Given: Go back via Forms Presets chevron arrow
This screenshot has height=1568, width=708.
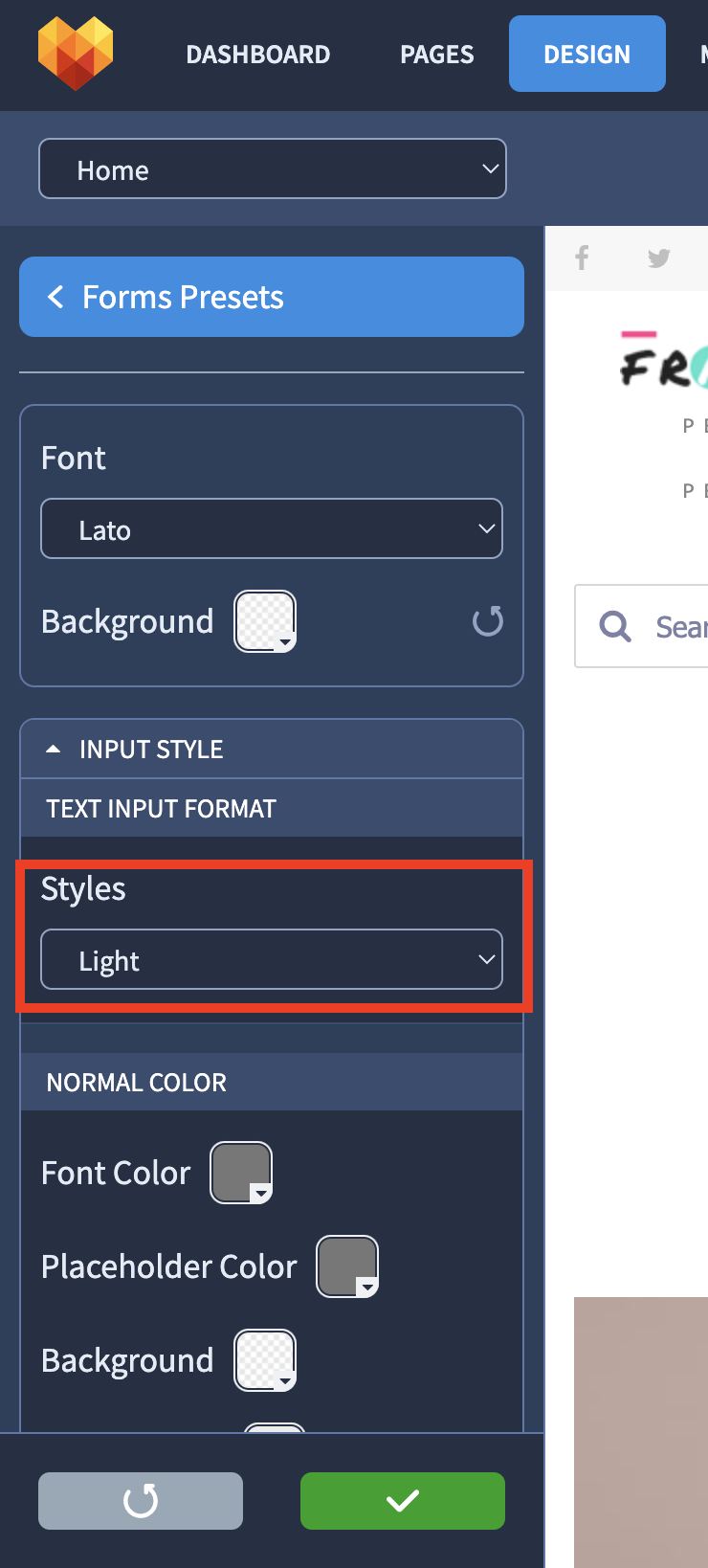Looking at the screenshot, I should 55,297.
